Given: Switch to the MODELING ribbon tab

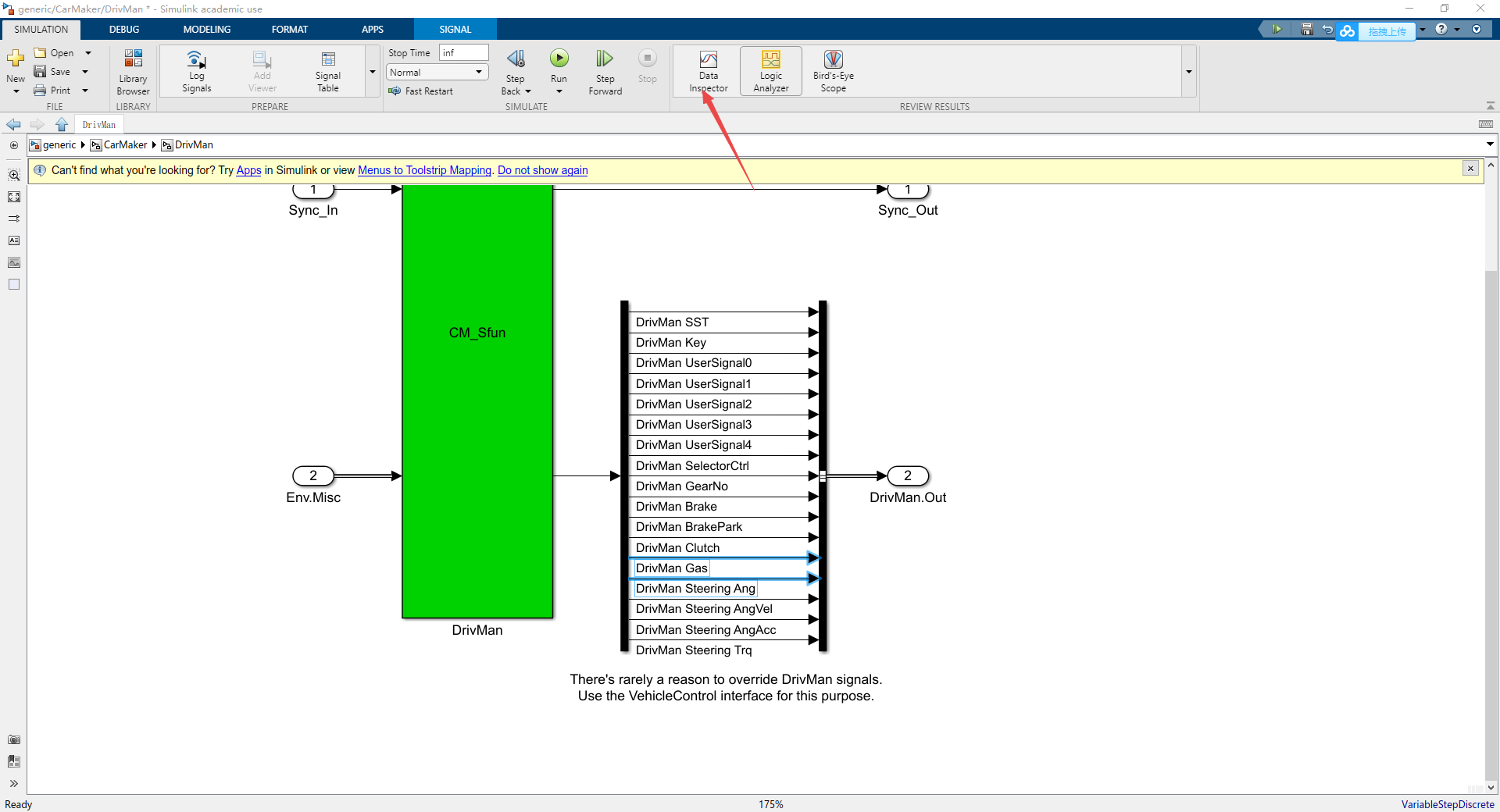Looking at the screenshot, I should pyautogui.click(x=205, y=29).
